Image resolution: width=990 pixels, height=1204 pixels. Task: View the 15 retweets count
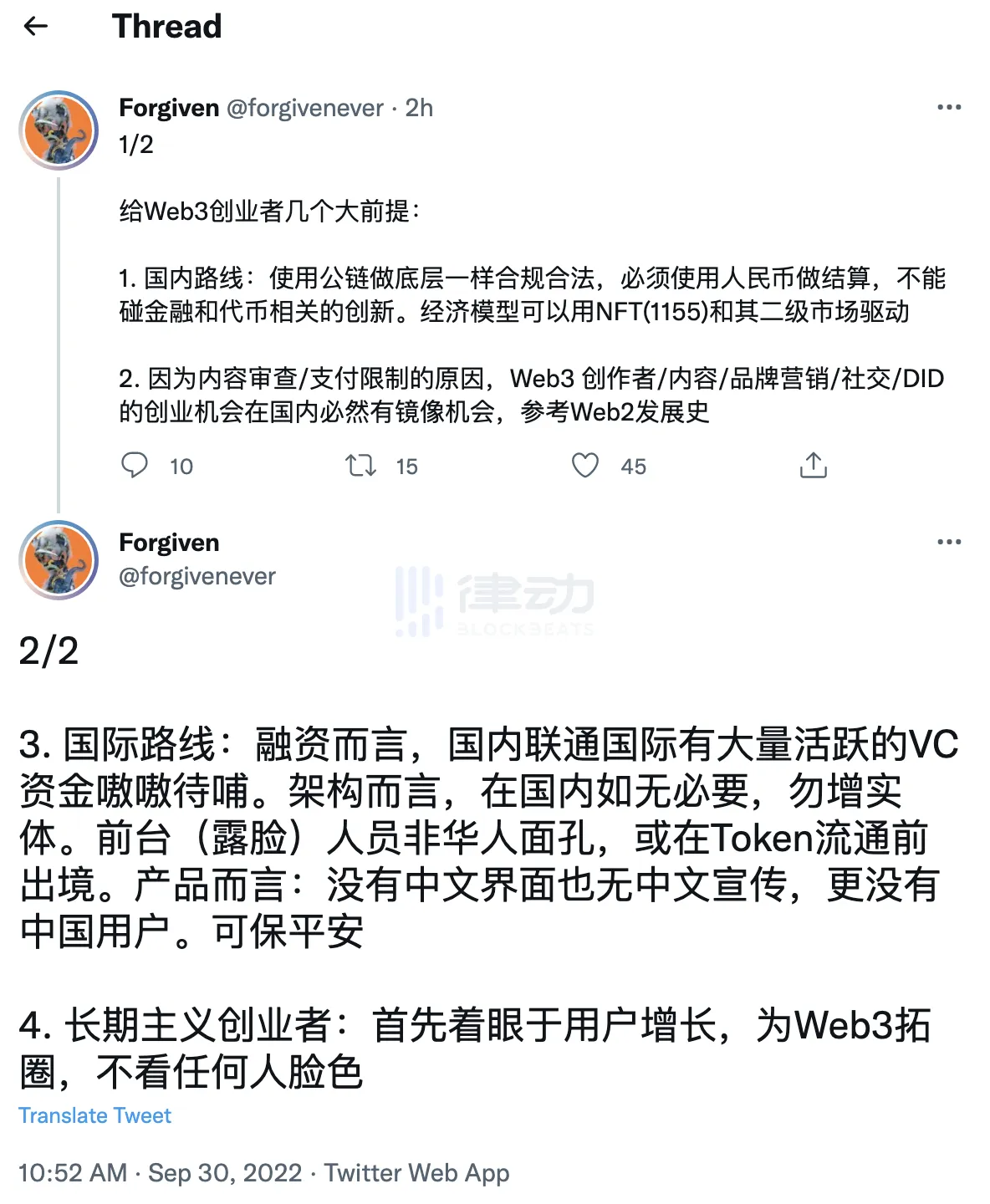406,467
